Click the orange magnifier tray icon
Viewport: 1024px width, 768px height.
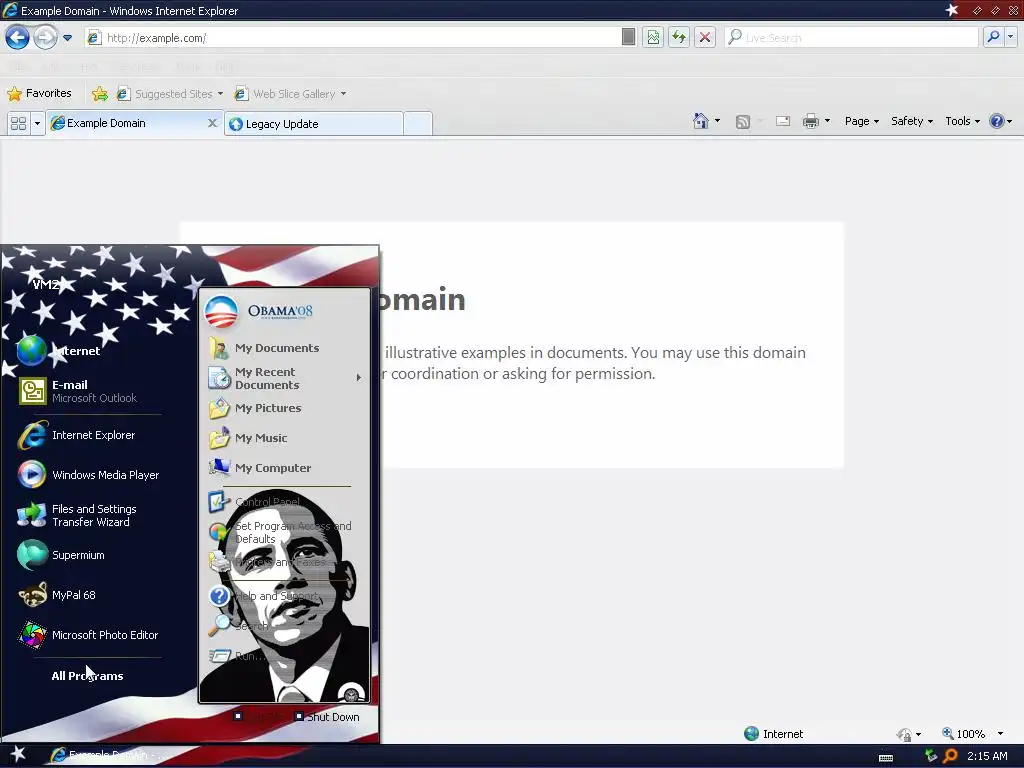[951, 756]
